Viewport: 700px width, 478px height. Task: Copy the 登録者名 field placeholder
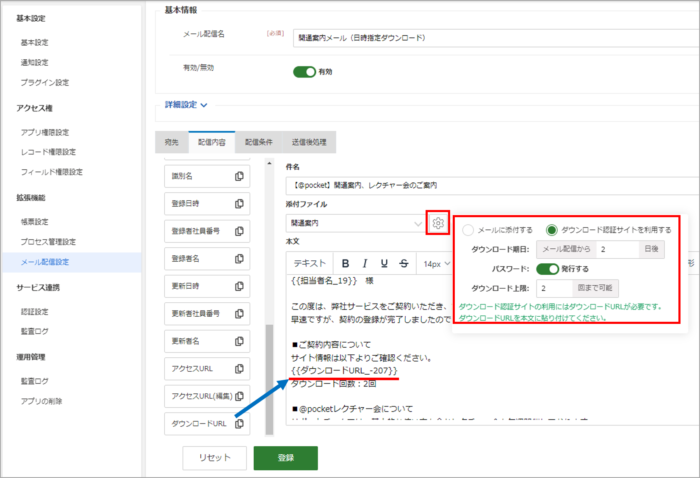tap(239, 259)
